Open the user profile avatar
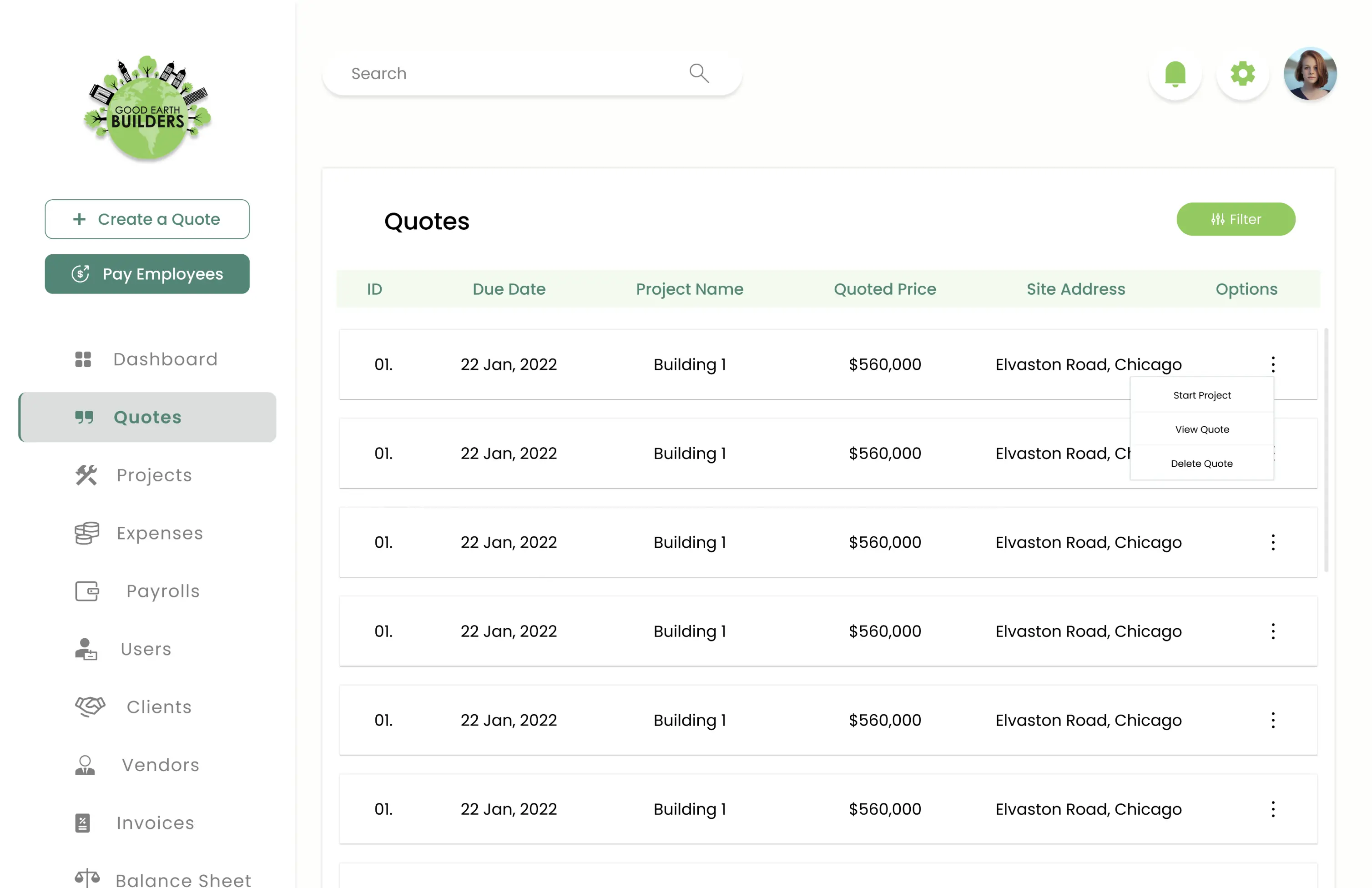The width and height of the screenshot is (1372, 888). [1310, 74]
